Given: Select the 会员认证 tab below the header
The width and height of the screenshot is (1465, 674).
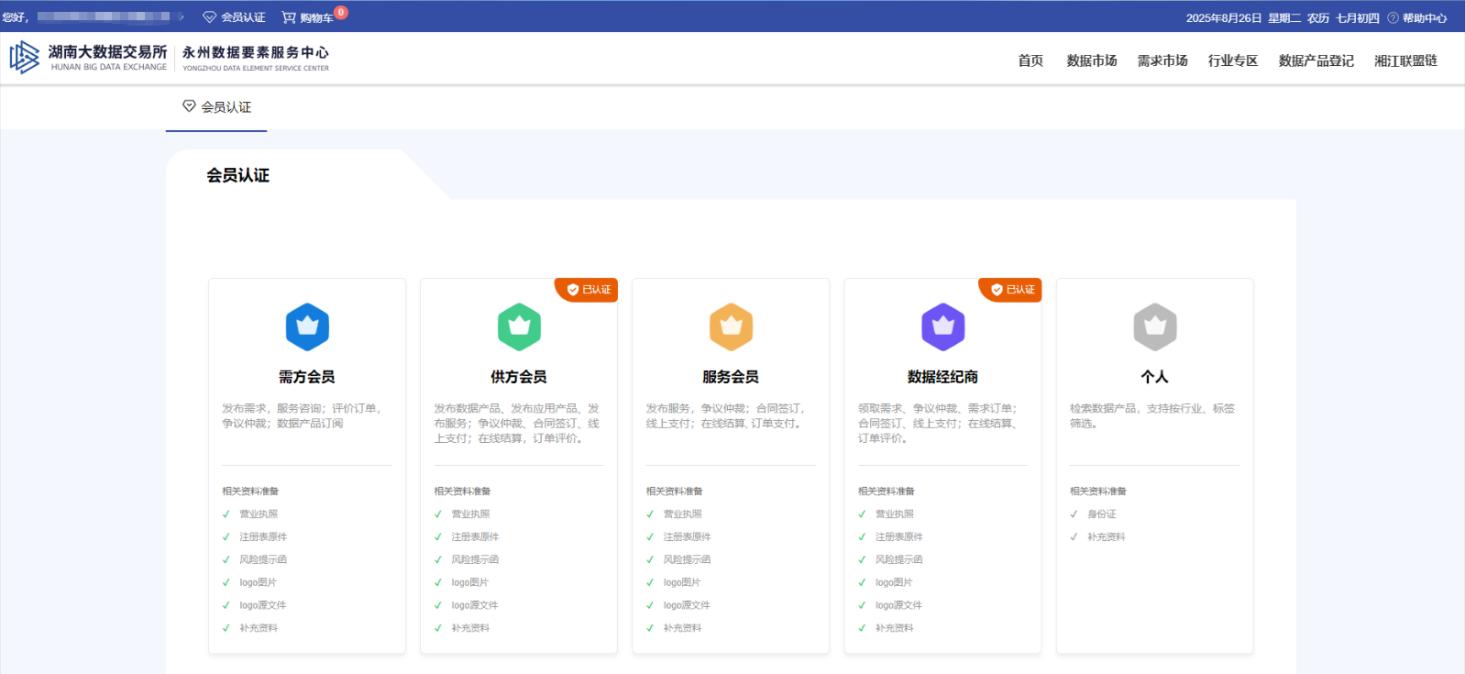Looking at the screenshot, I should (x=216, y=107).
